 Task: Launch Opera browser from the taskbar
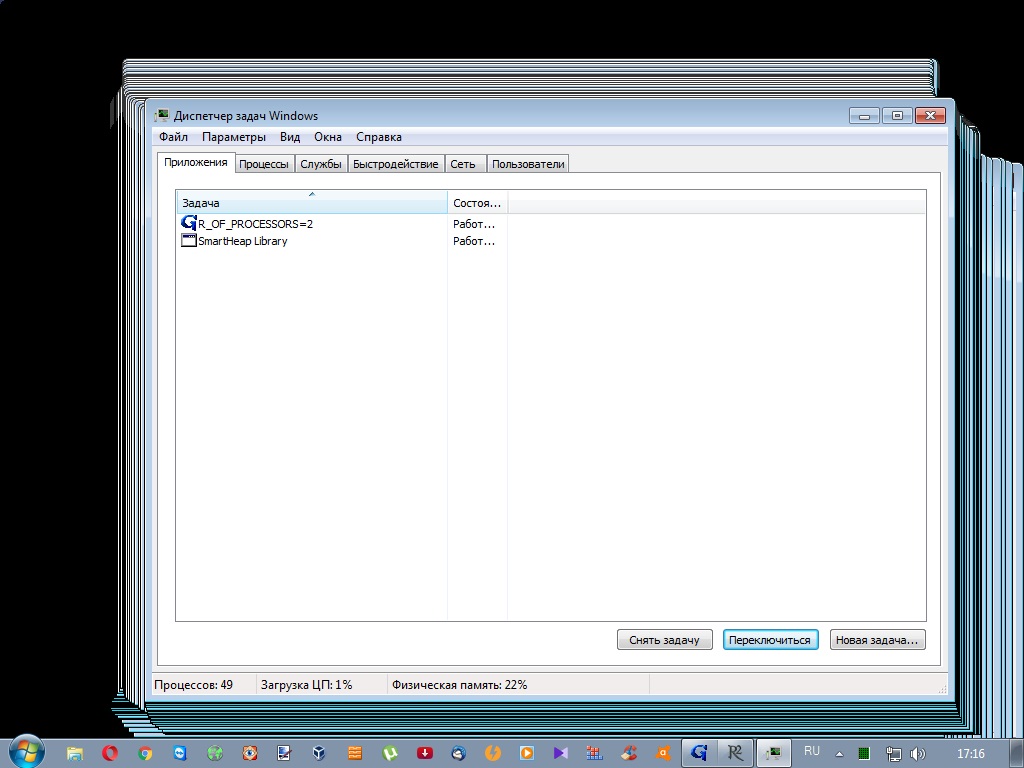tap(110, 753)
